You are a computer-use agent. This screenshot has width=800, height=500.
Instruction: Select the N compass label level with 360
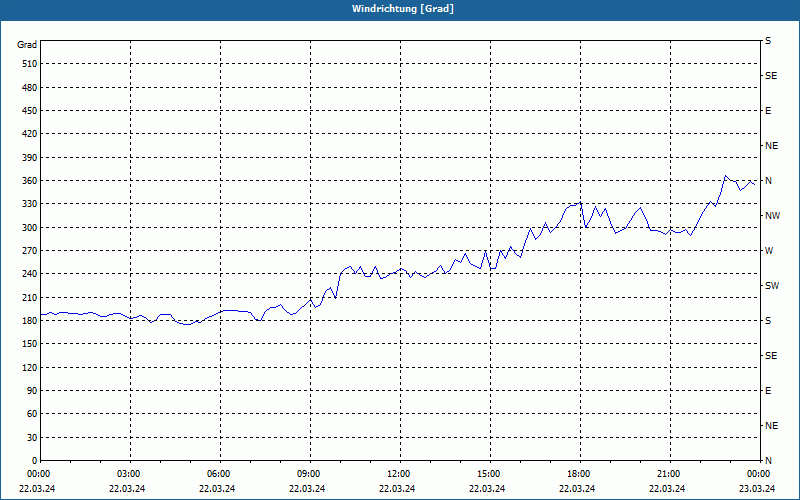click(768, 181)
